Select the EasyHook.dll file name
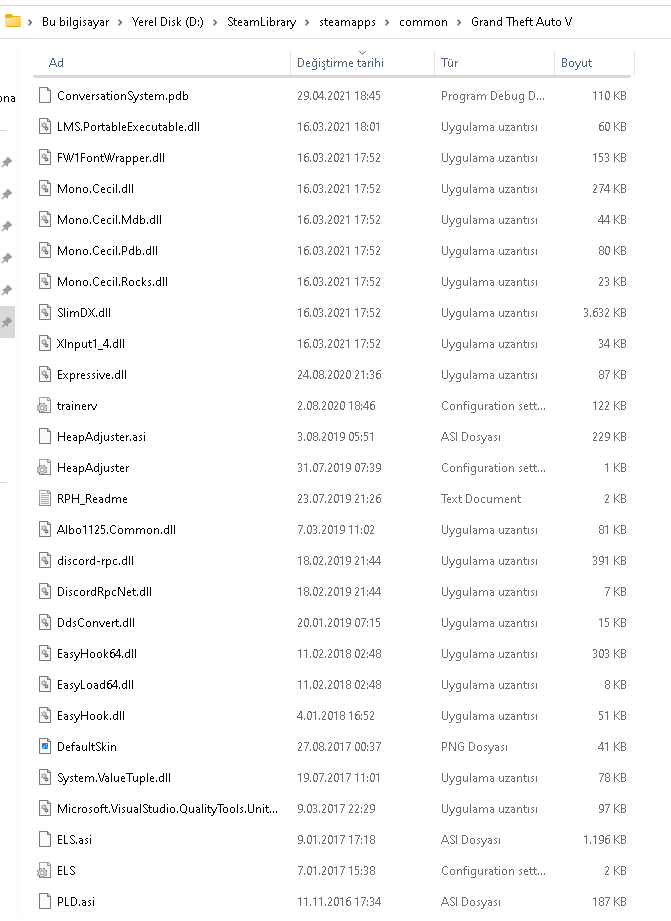Viewport: 671px width, 921px height. [x=90, y=715]
